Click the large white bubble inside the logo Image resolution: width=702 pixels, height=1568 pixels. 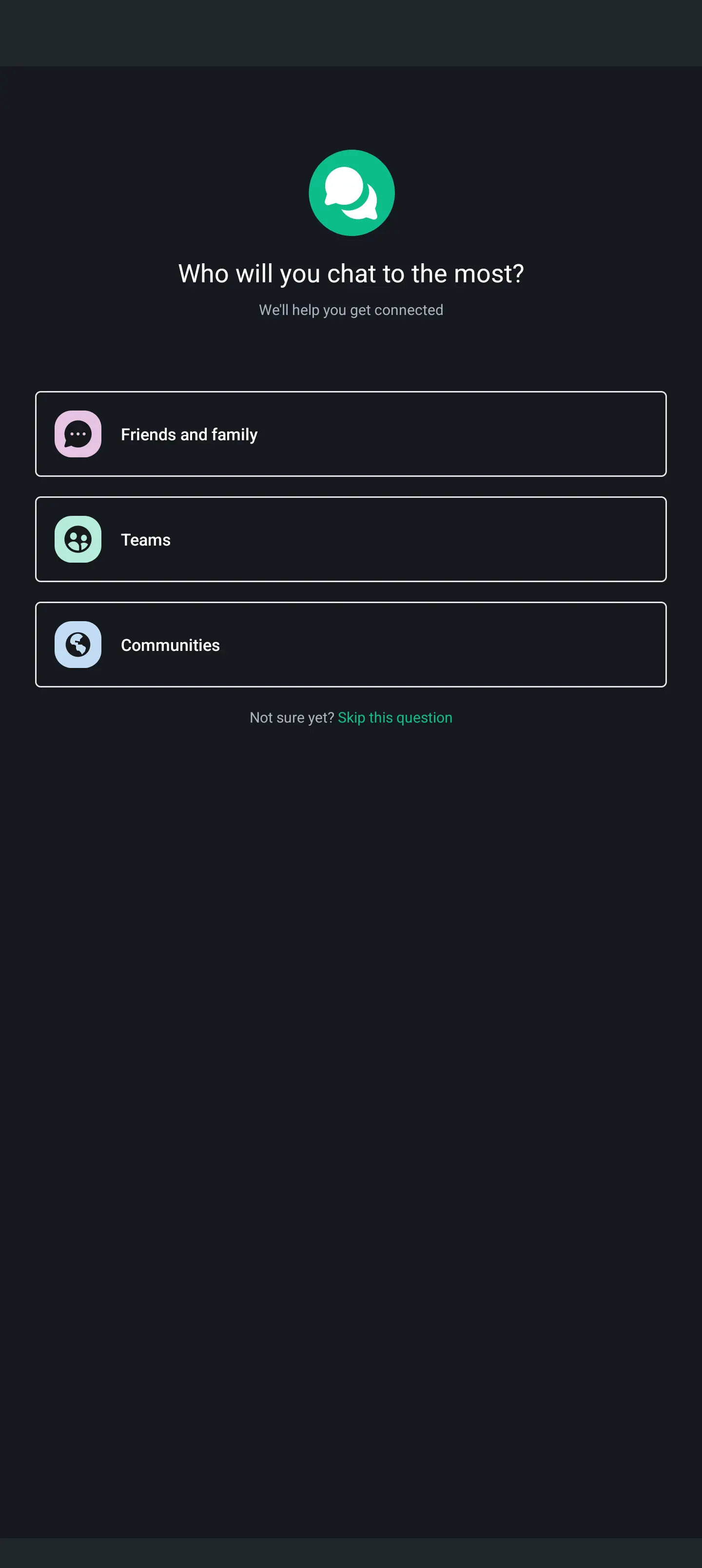pos(344,186)
